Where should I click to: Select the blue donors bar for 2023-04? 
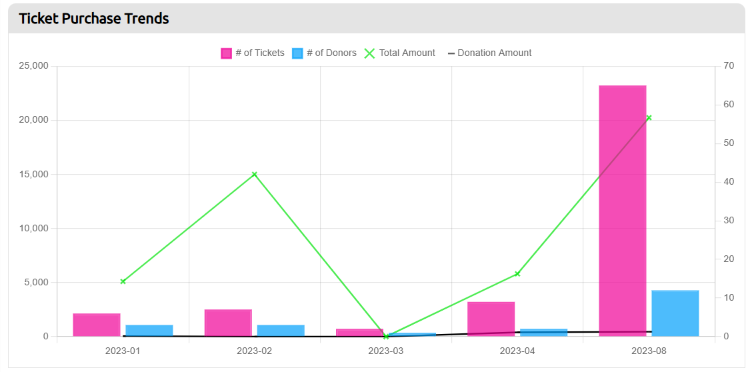pos(544,333)
